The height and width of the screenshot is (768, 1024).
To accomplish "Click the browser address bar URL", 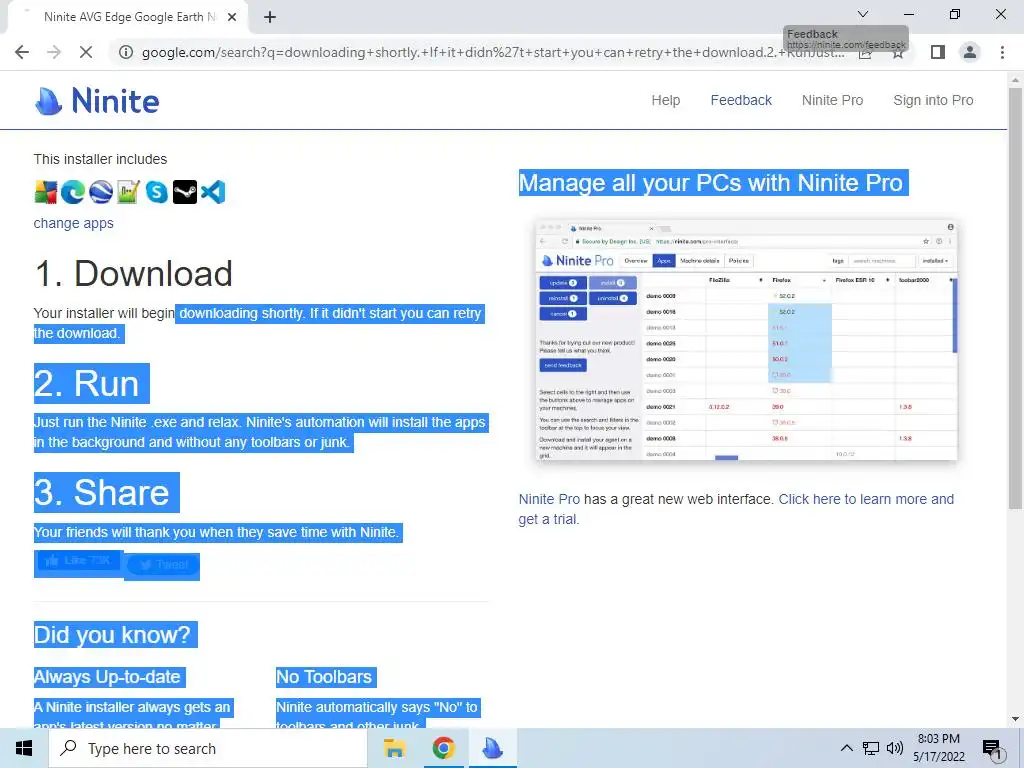I will coord(493,52).
